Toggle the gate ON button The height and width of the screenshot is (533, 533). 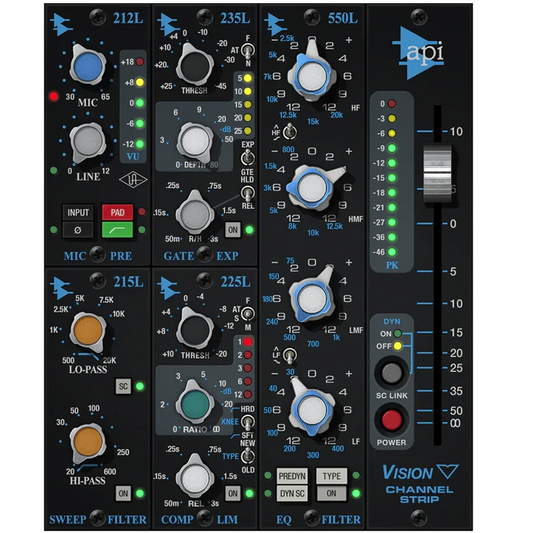233,230
